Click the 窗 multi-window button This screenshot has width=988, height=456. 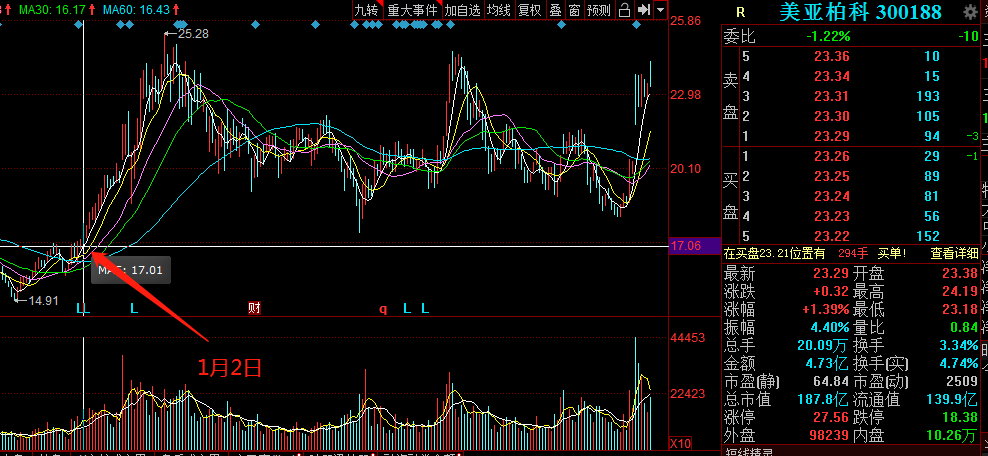pyautogui.click(x=574, y=9)
